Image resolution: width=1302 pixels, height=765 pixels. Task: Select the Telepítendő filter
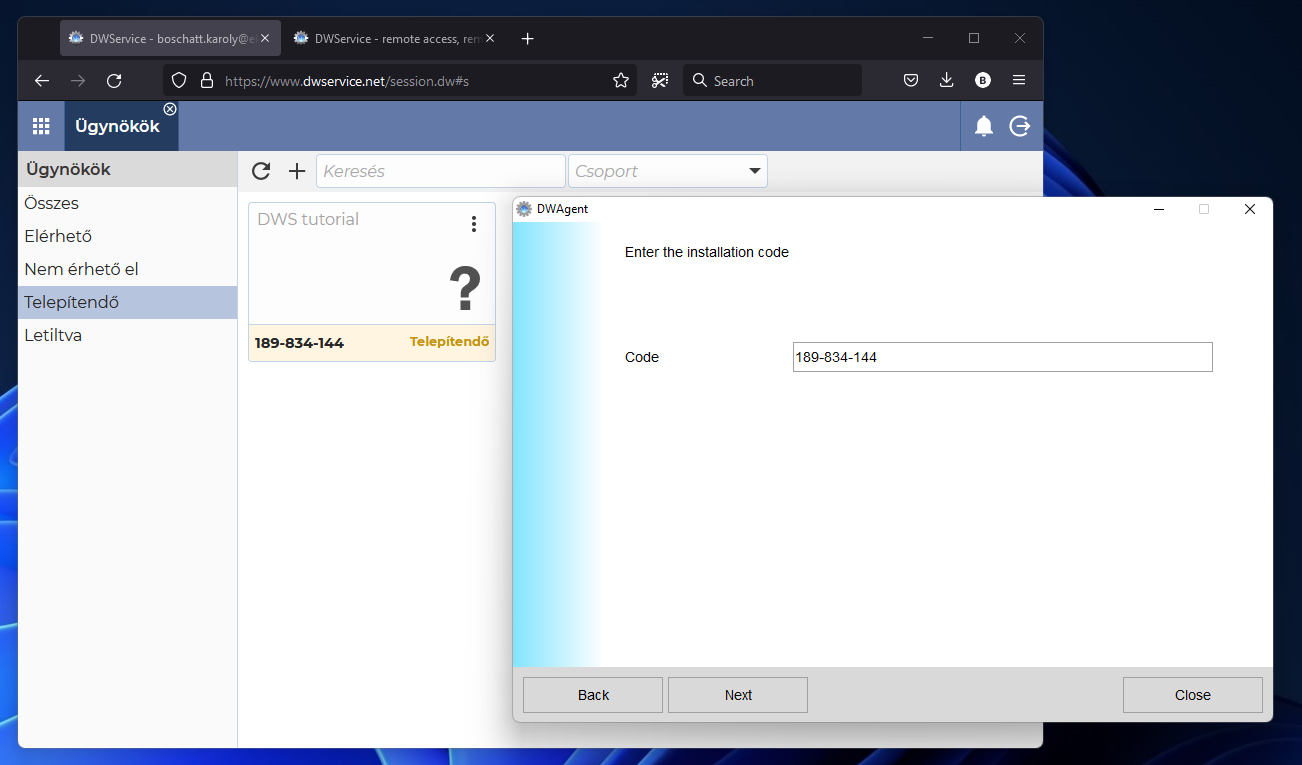(x=128, y=302)
